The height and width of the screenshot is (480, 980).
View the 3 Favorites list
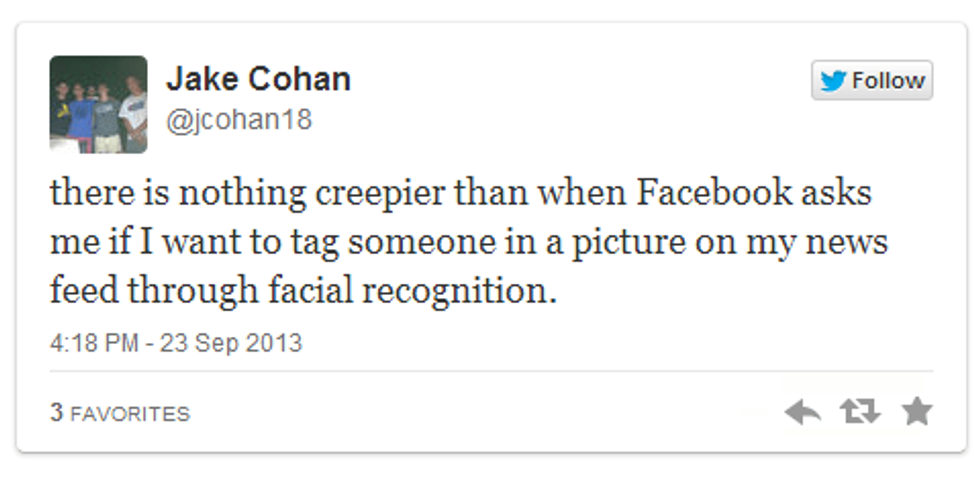click(120, 413)
